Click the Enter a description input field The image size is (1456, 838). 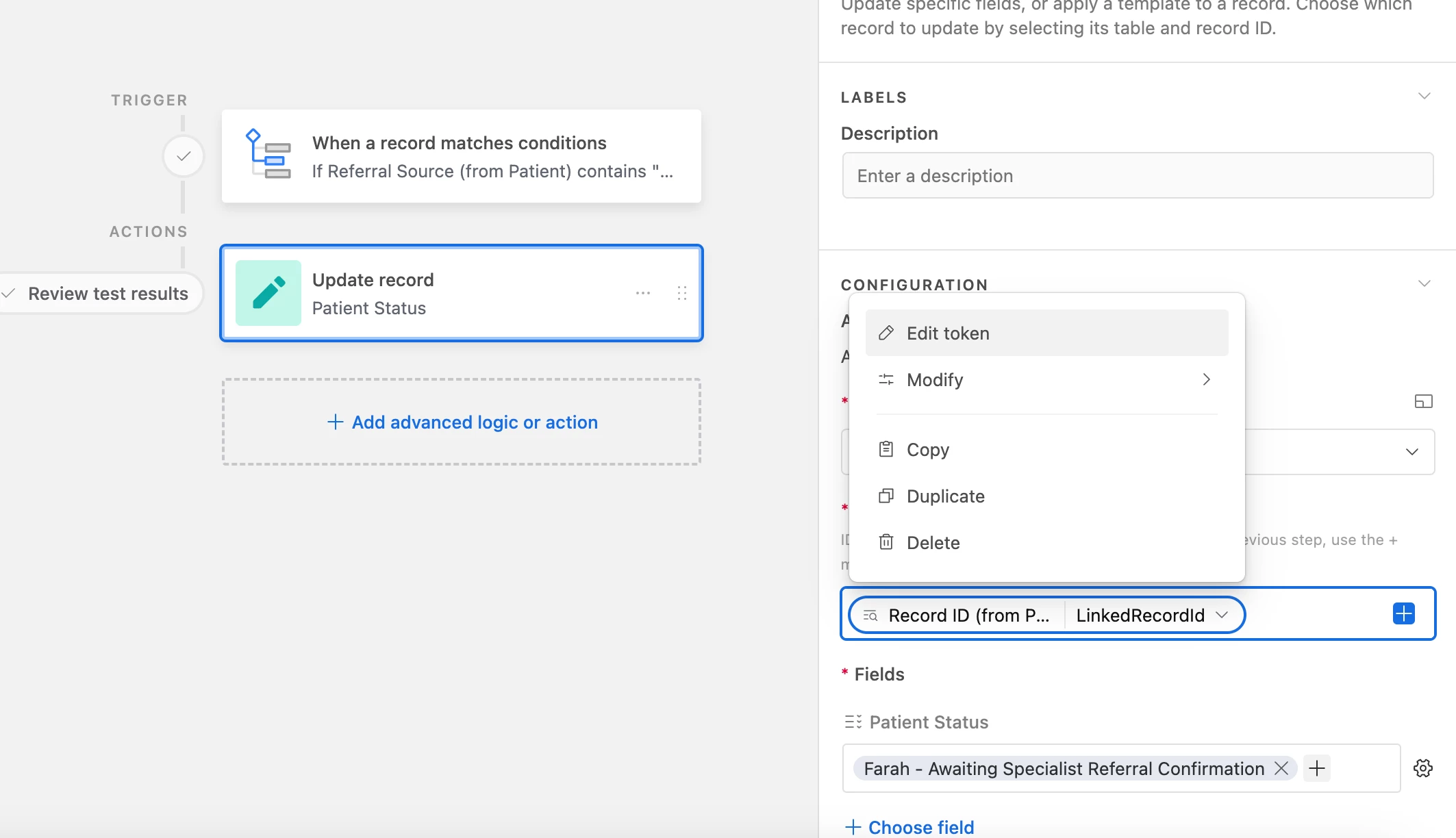(x=1137, y=176)
